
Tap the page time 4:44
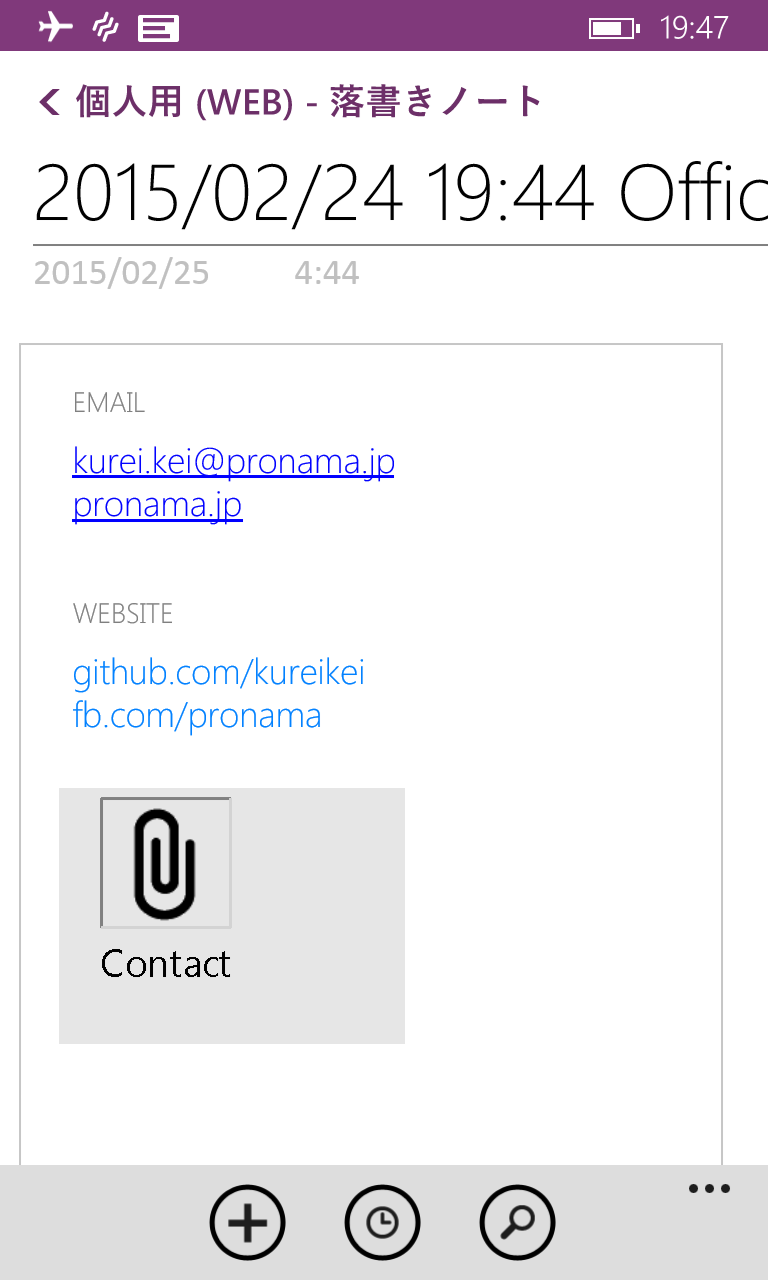pyautogui.click(x=327, y=273)
